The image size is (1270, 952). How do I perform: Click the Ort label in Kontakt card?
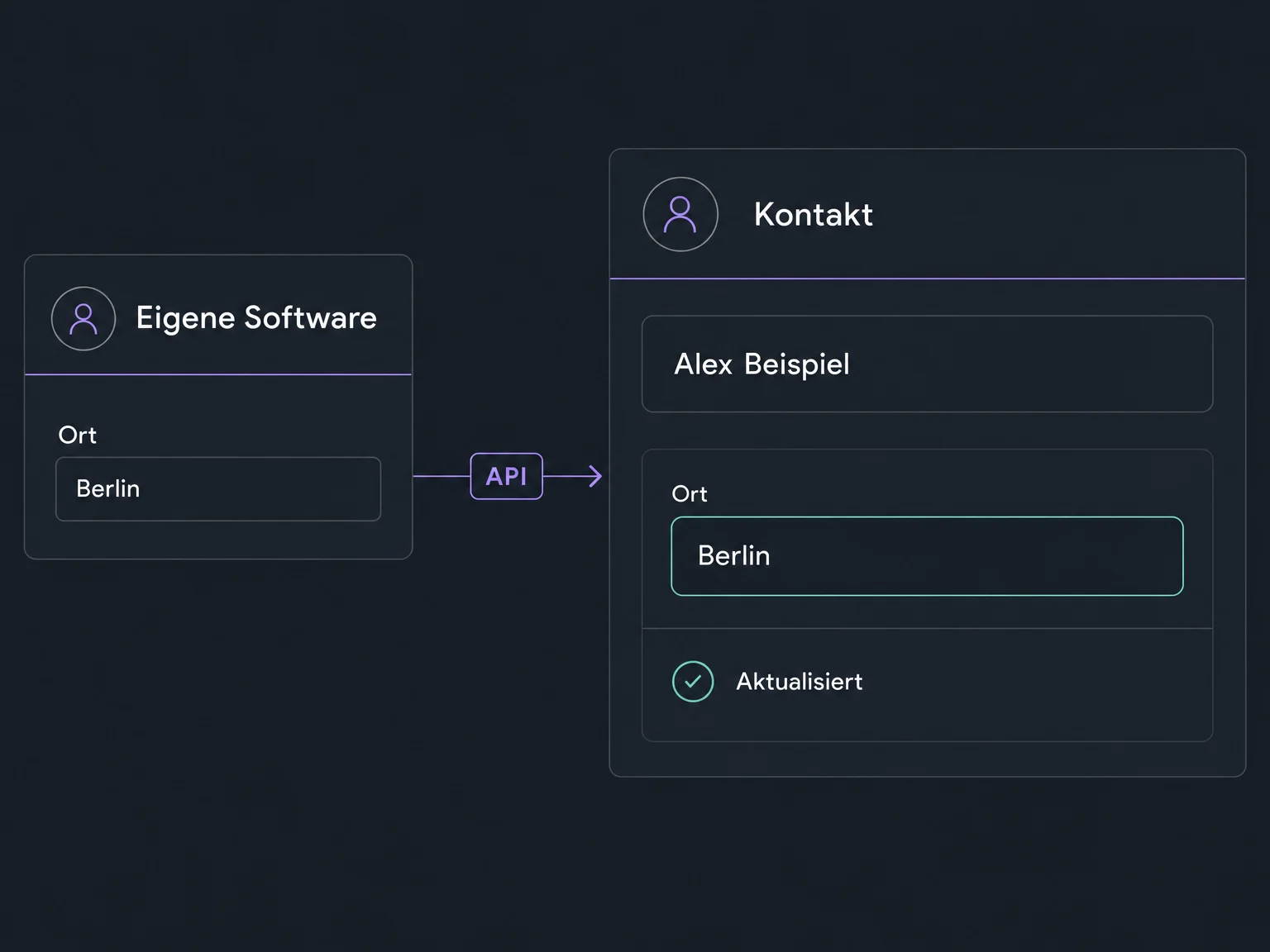[x=690, y=494]
